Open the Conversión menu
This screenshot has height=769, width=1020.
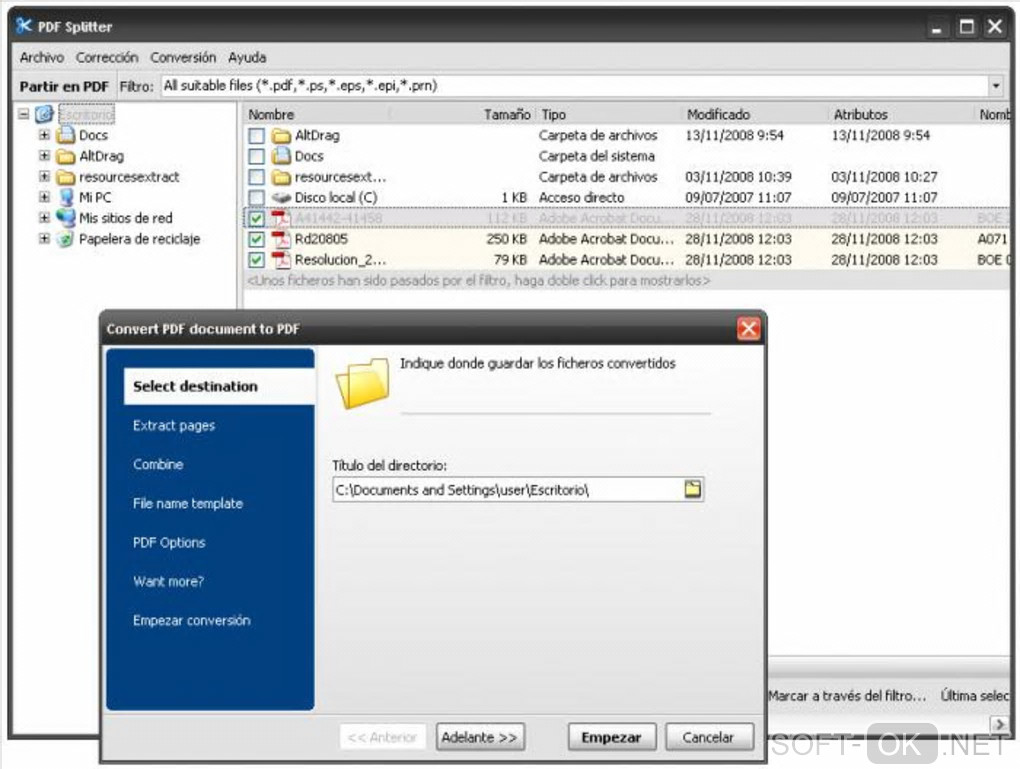(183, 57)
